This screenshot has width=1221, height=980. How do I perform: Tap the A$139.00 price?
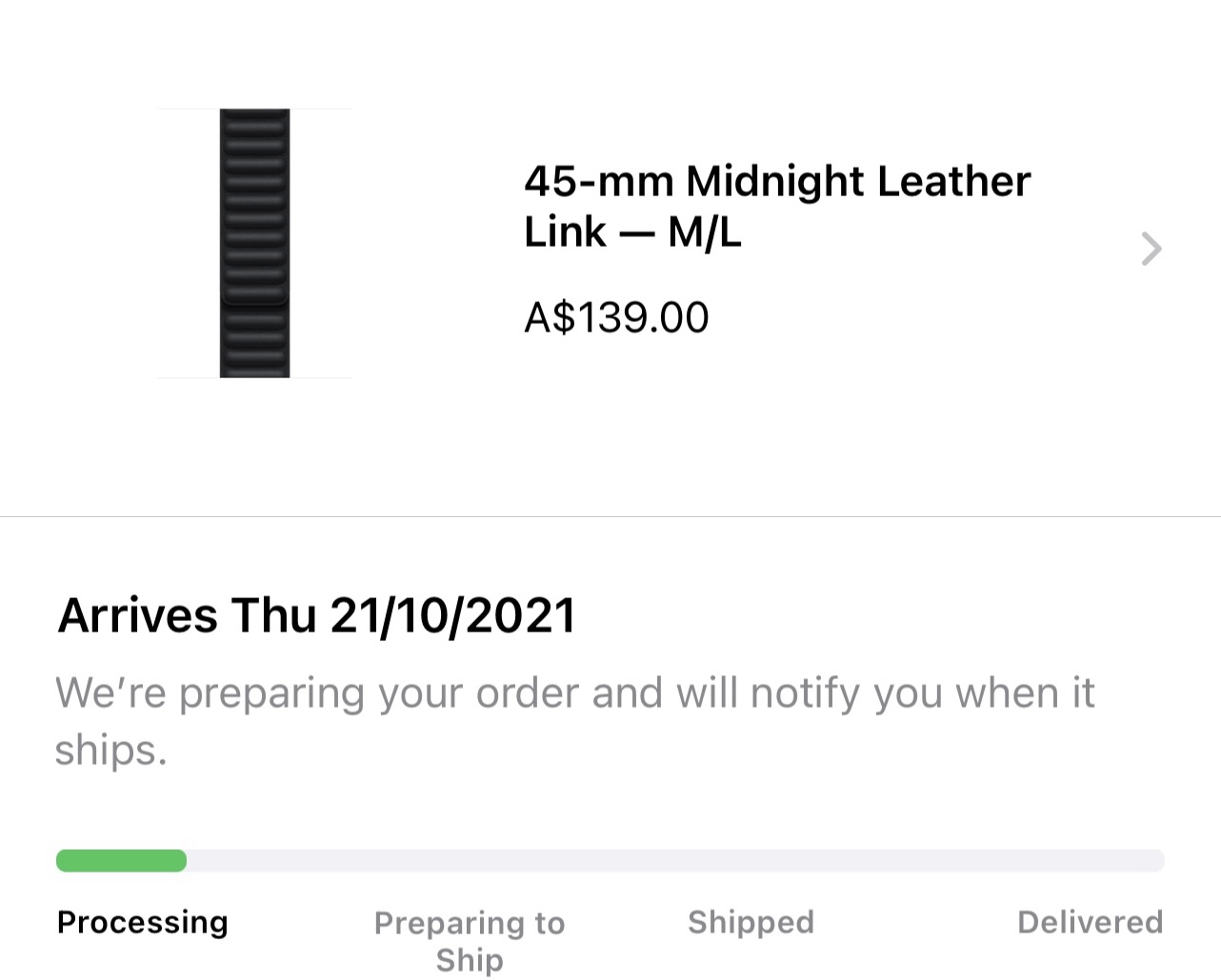616,317
